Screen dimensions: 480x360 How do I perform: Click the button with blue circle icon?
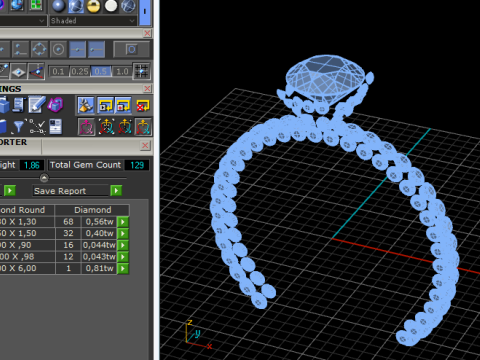click(132, 50)
